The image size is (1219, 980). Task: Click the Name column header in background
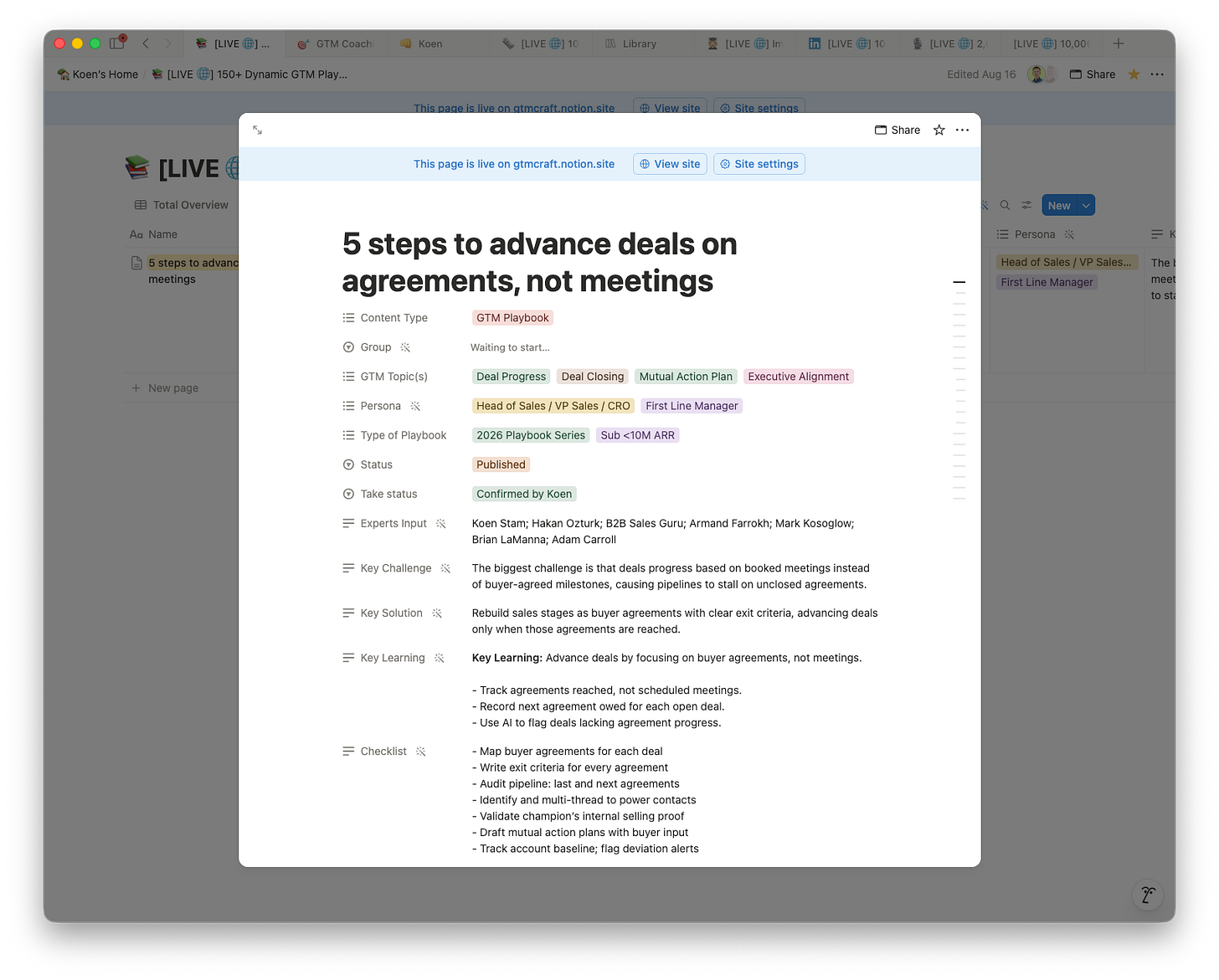click(x=154, y=234)
